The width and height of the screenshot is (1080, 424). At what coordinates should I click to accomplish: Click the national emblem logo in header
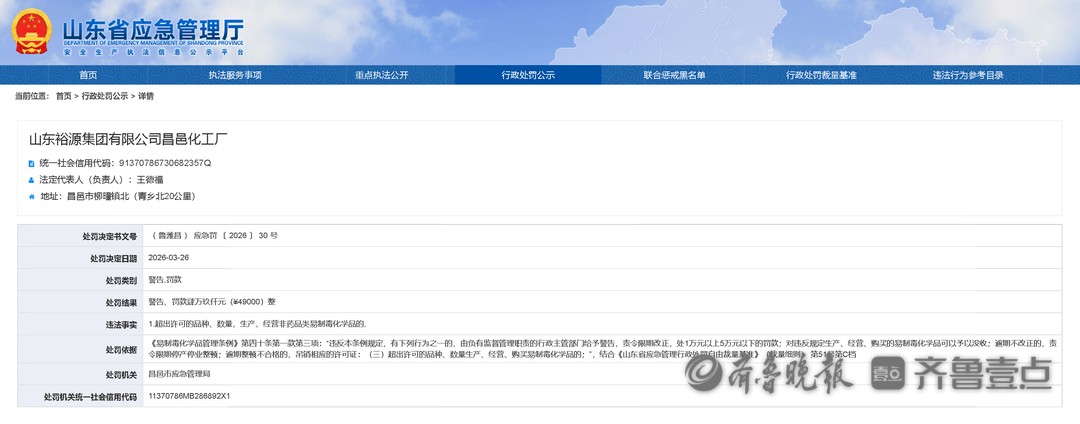coord(33,32)
